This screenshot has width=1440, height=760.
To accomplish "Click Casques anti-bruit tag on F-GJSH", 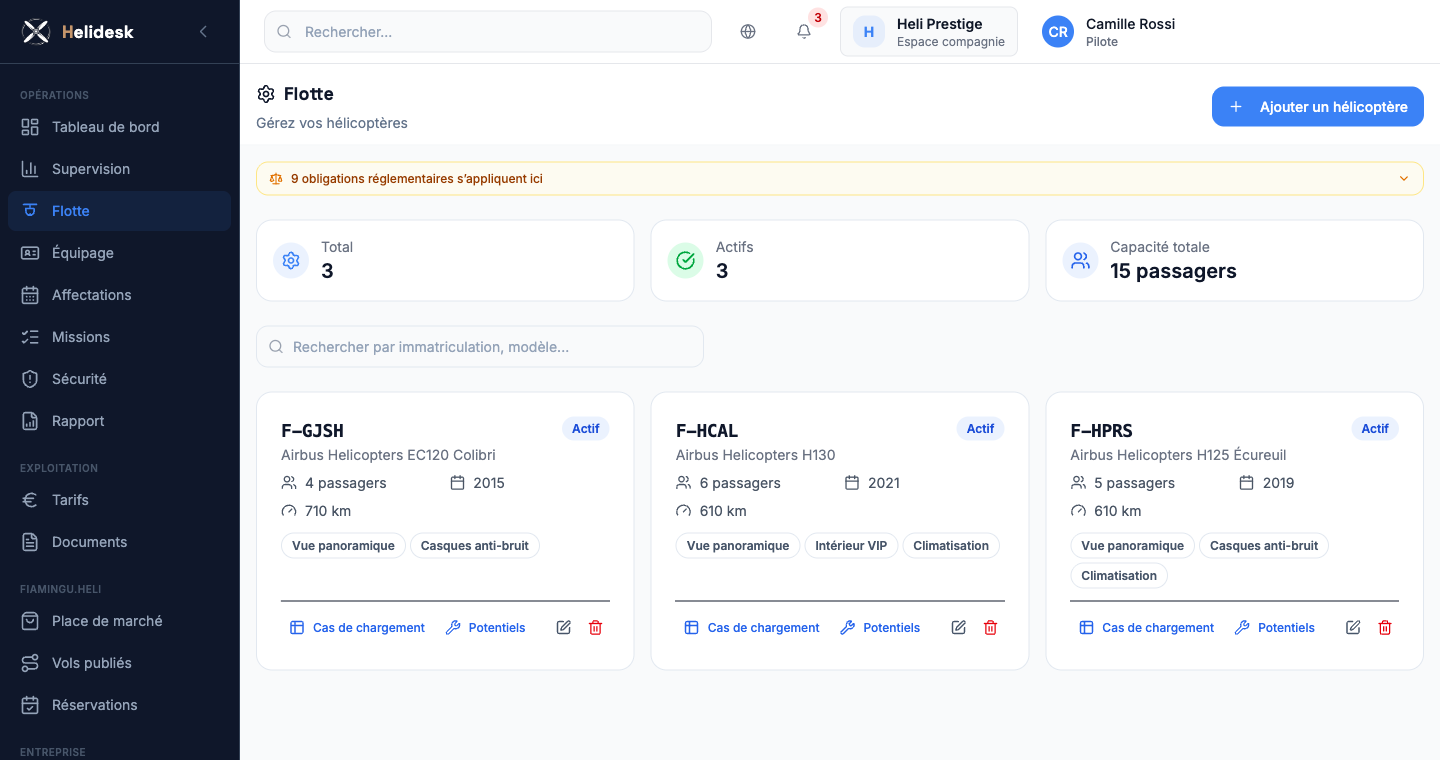I will click(x=475, y=546).
